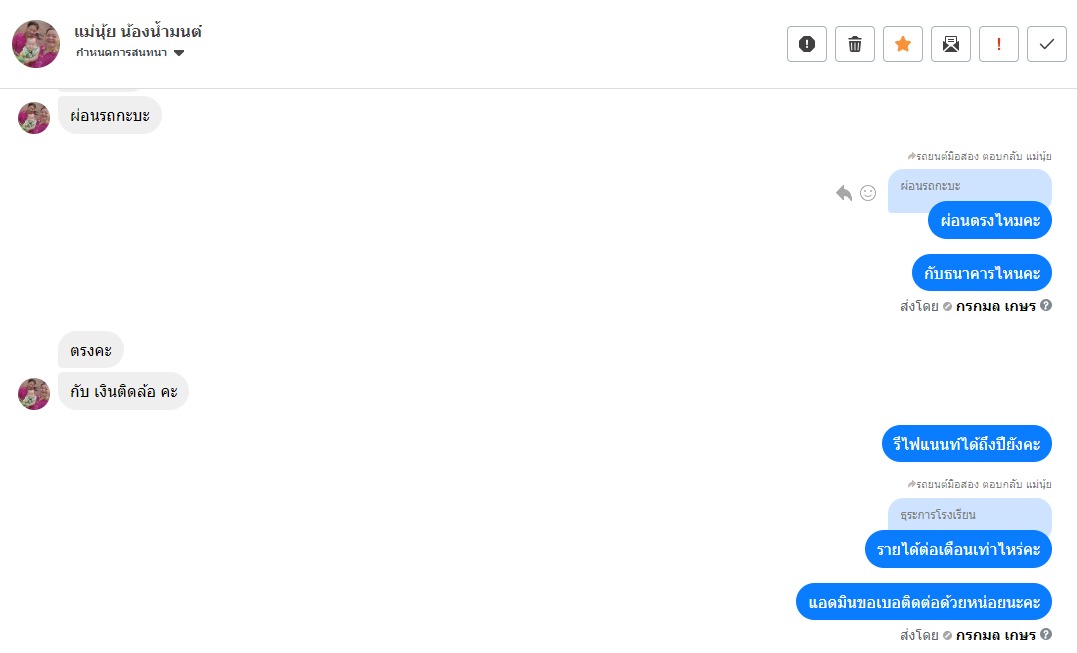Click avatar beside กับ เงินติดล้อ คะ message
Viewport: 1077px width, 653px height.
[34, 393]
